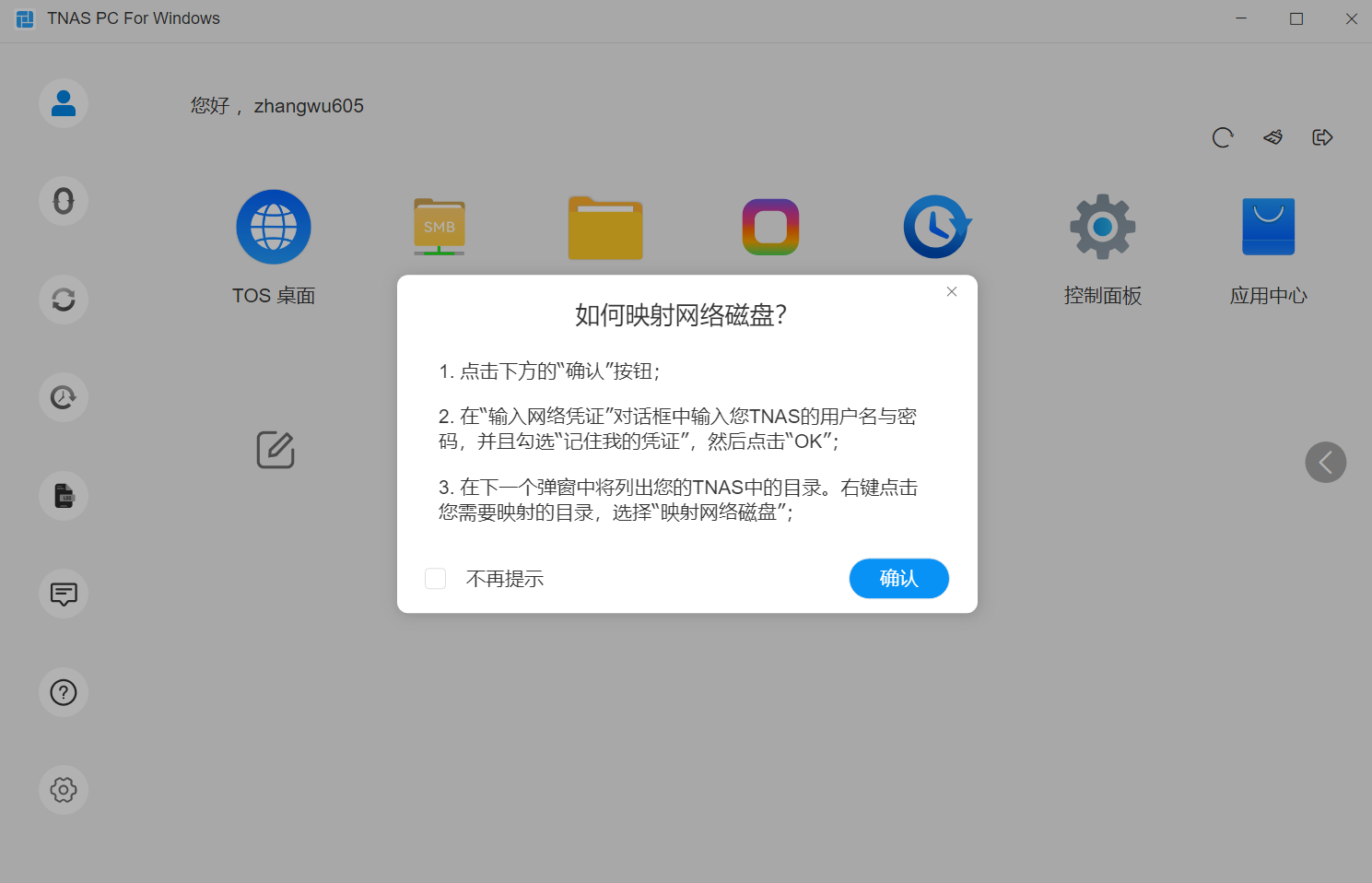Click the TNAS PC app logo in title bar
Image resolution: width=1372 pixels, height=883 pixels.
tap(25, 18)
